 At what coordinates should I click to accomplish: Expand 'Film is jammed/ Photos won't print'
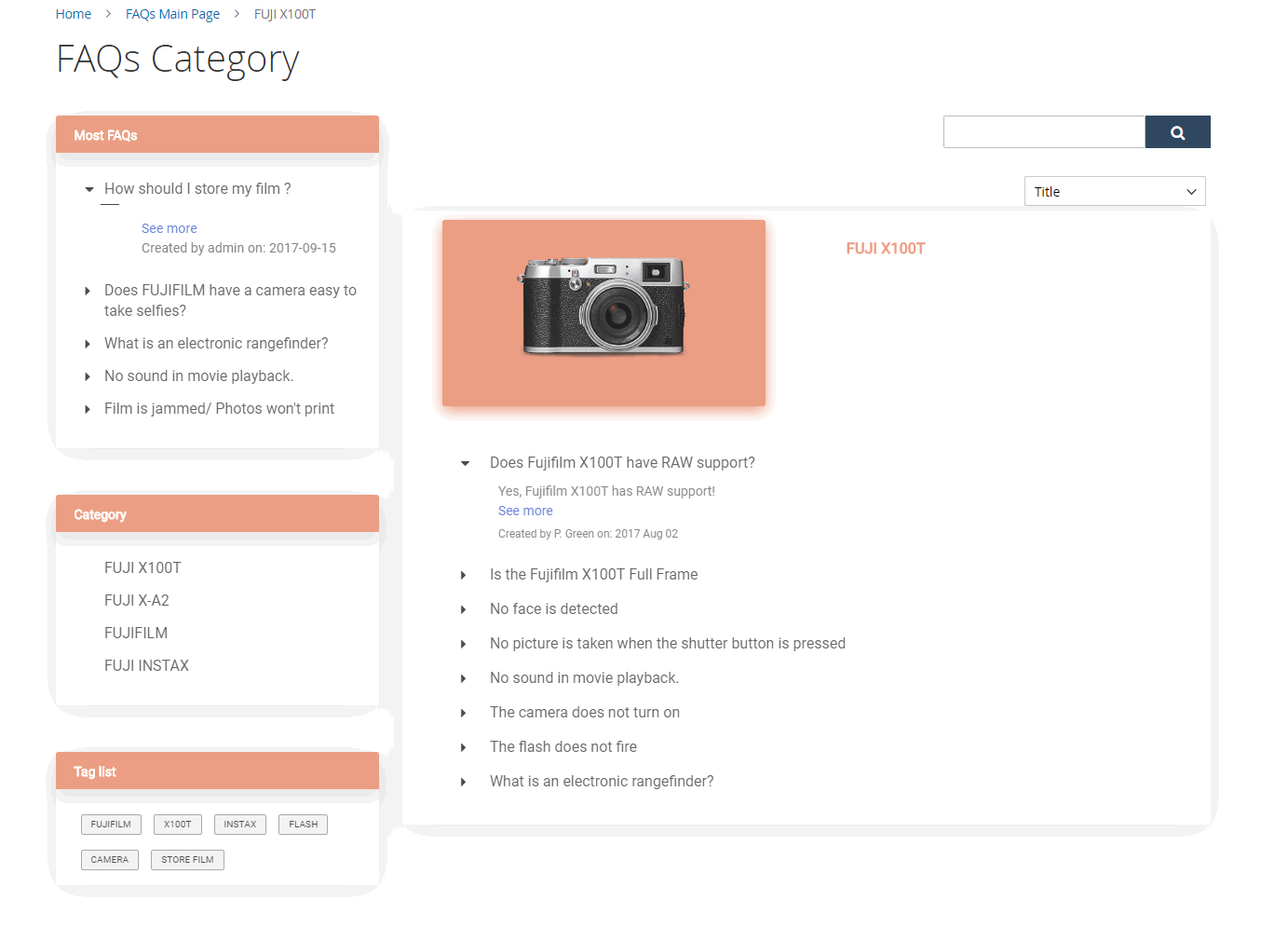(88, 409)
